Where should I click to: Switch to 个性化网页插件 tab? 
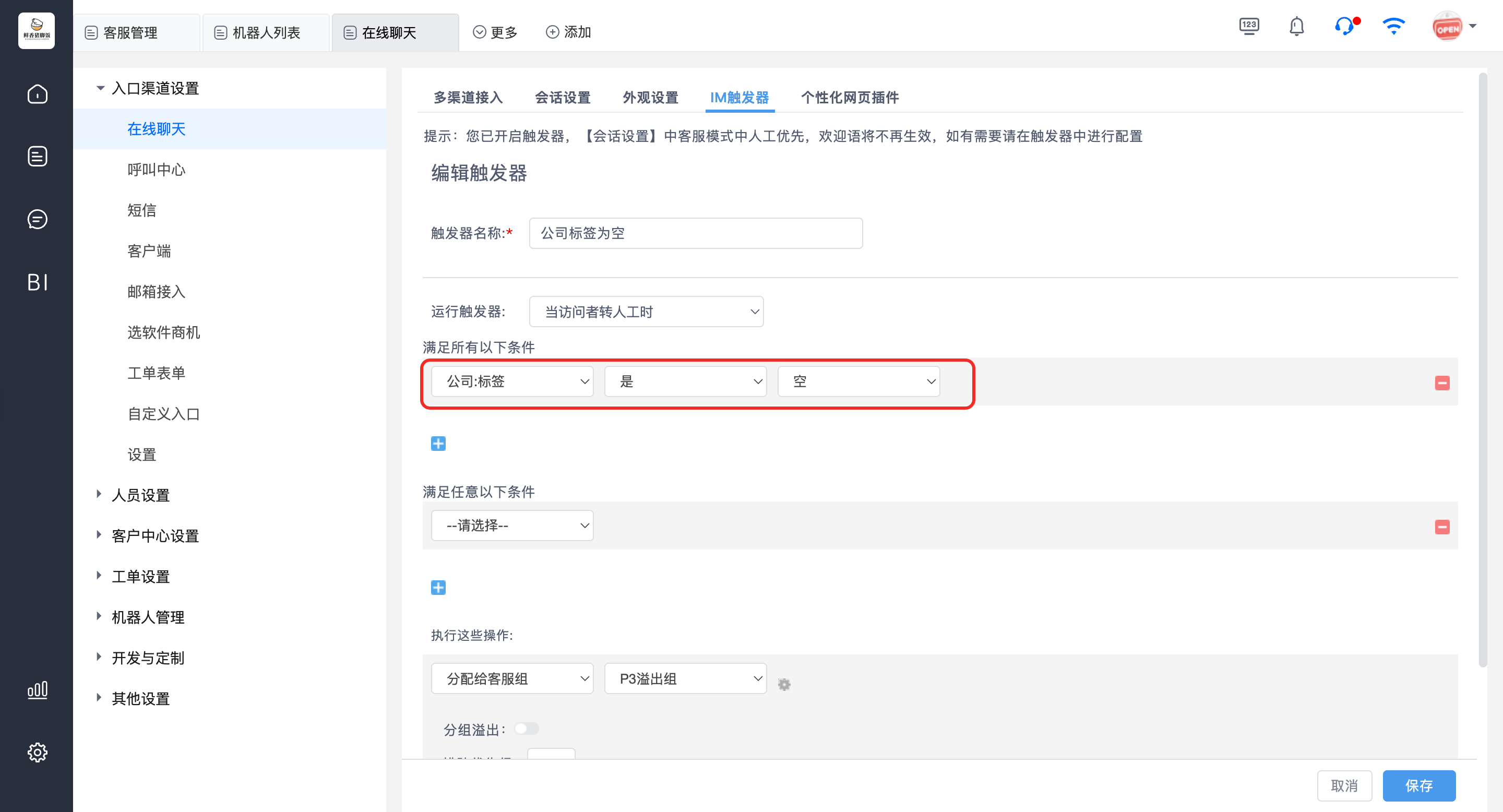(850, 98)
